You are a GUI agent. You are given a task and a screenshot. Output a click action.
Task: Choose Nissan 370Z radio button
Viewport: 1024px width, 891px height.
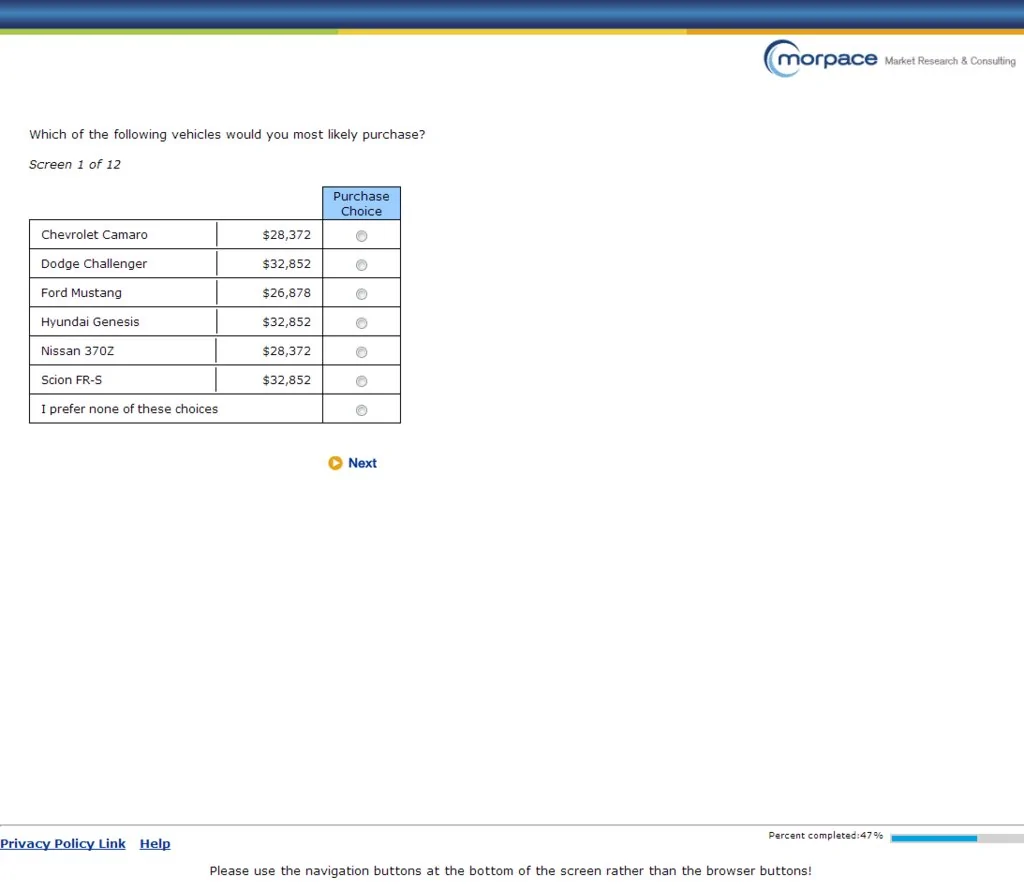[x=361, y=352]
